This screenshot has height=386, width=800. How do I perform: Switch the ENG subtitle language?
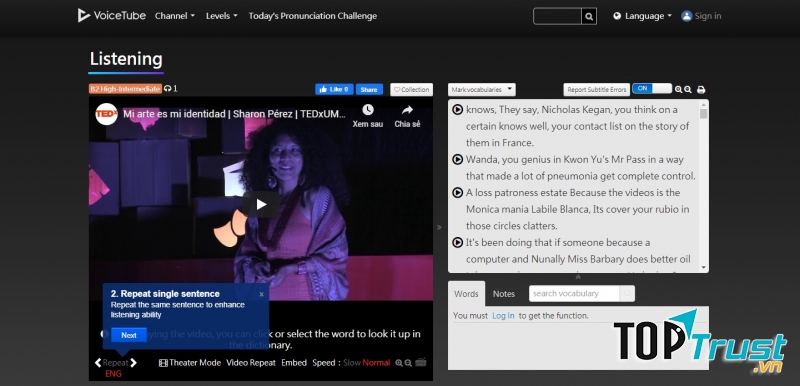[113, 374]
